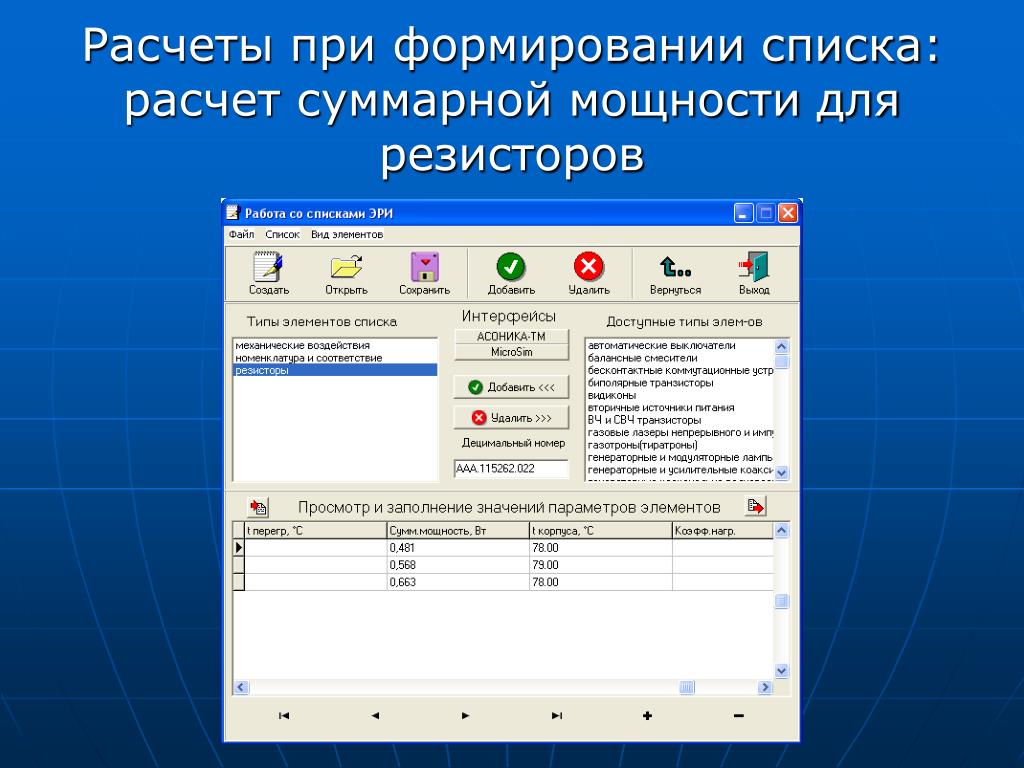Jump to first record navigator button

click(283, 716)
